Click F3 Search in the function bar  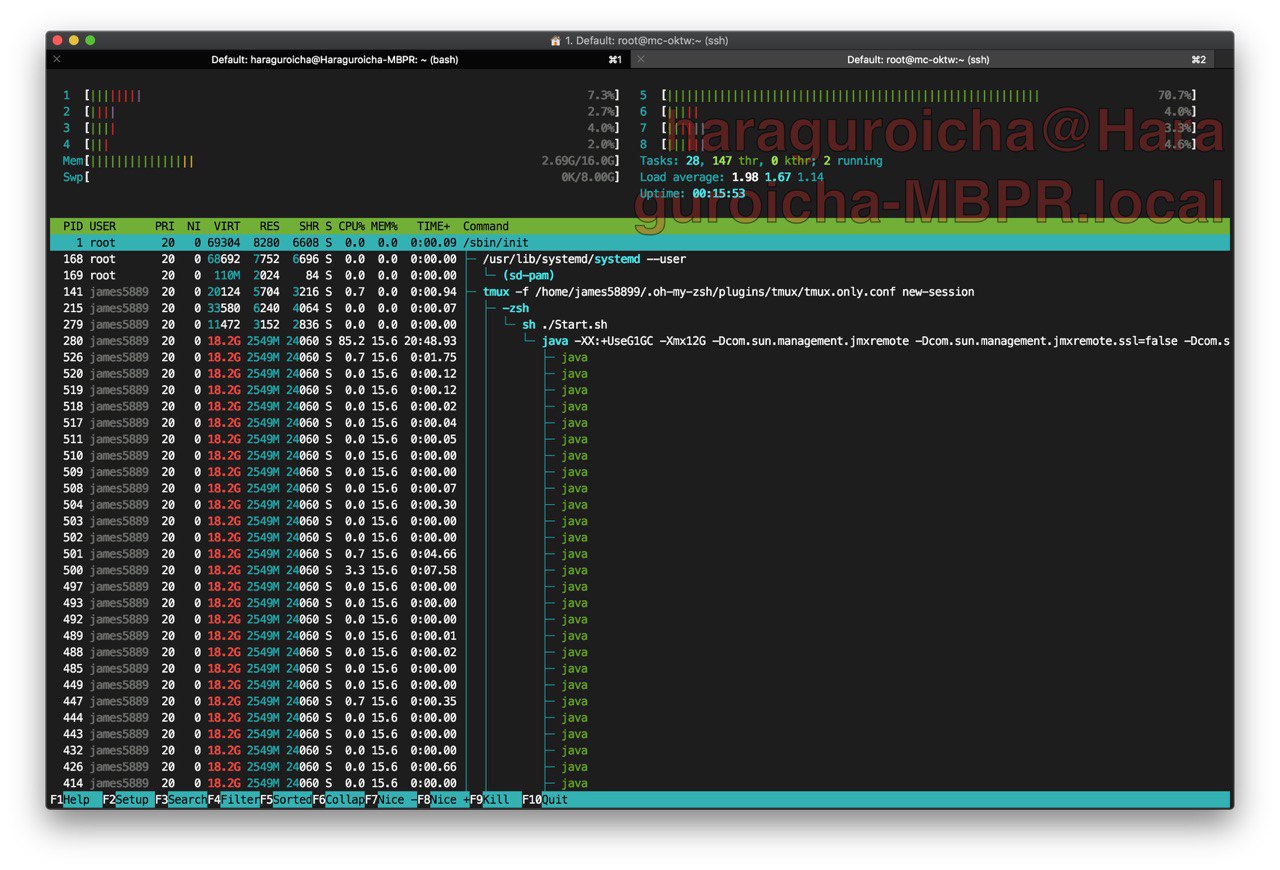point(181,800)
